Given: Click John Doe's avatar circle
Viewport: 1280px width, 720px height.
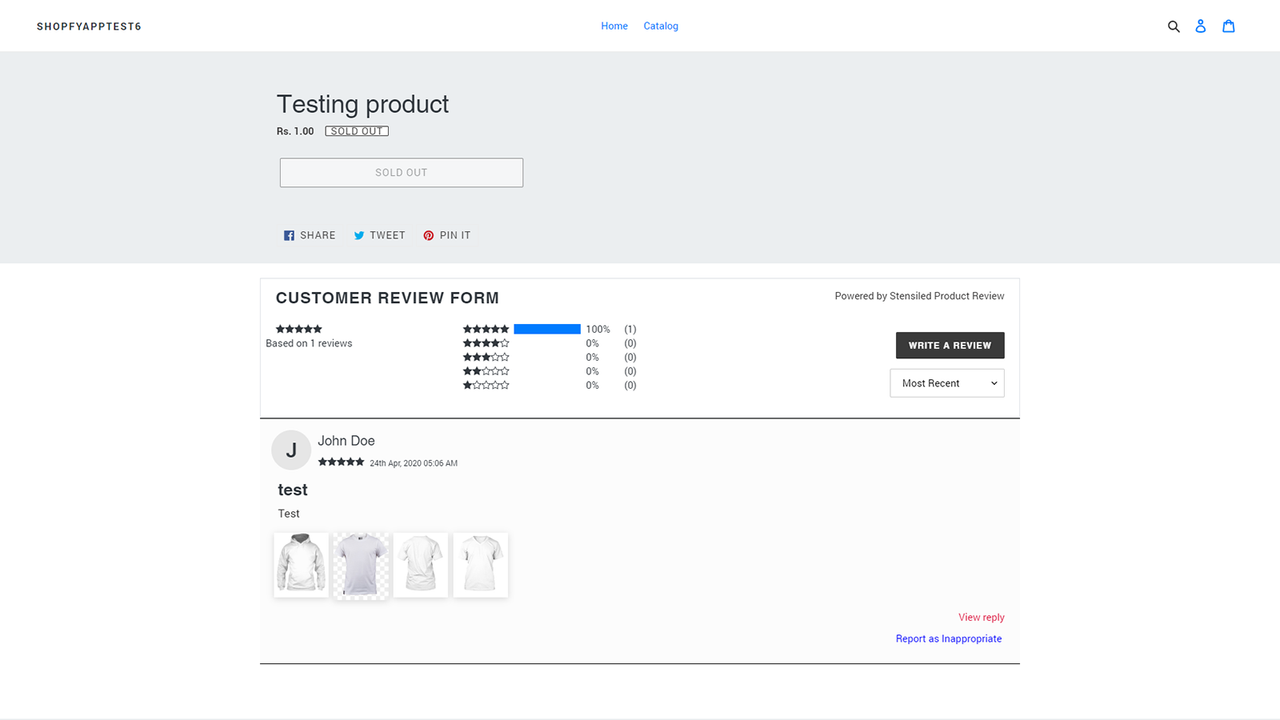Looking at the screenshot, I should 291,450.
